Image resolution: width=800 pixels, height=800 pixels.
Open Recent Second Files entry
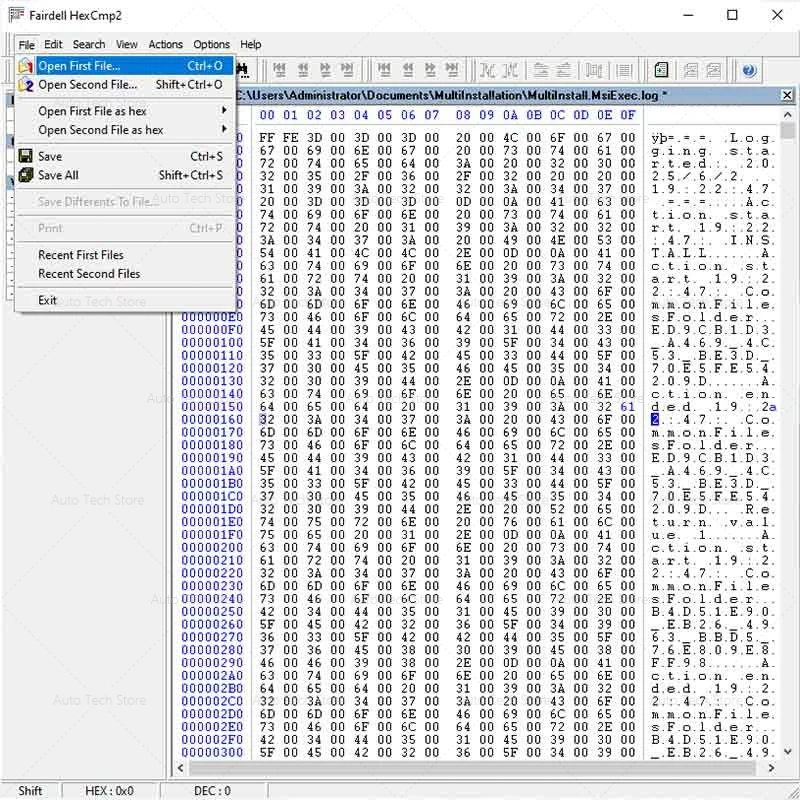(x=126, y=273)
